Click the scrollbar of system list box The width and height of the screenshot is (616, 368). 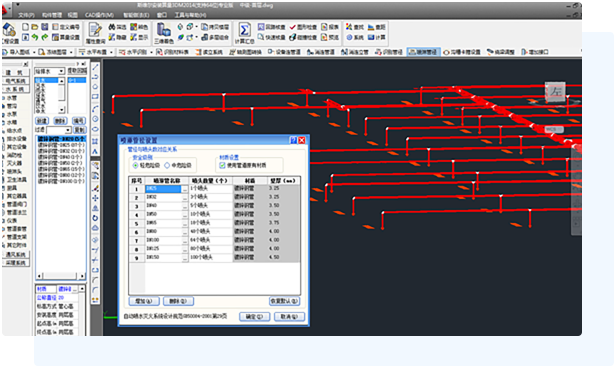point(62,95)
